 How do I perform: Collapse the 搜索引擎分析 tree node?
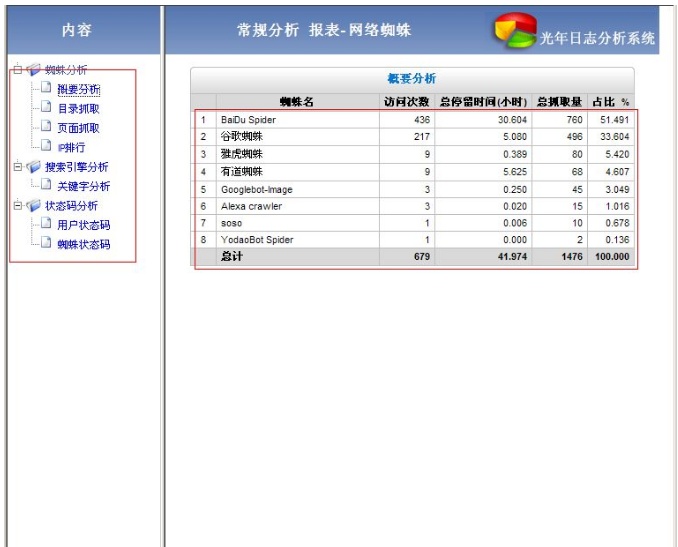17,167
